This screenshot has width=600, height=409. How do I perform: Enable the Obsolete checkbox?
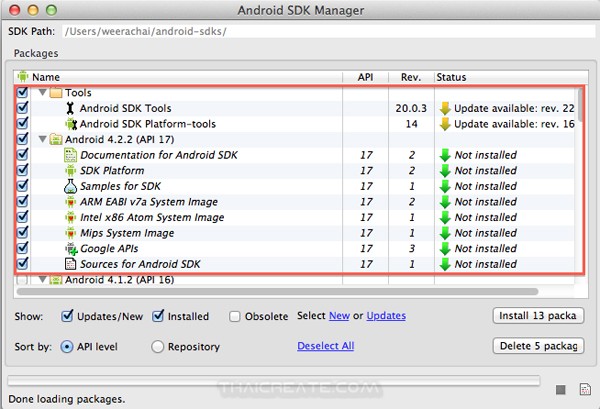(235, 316)
